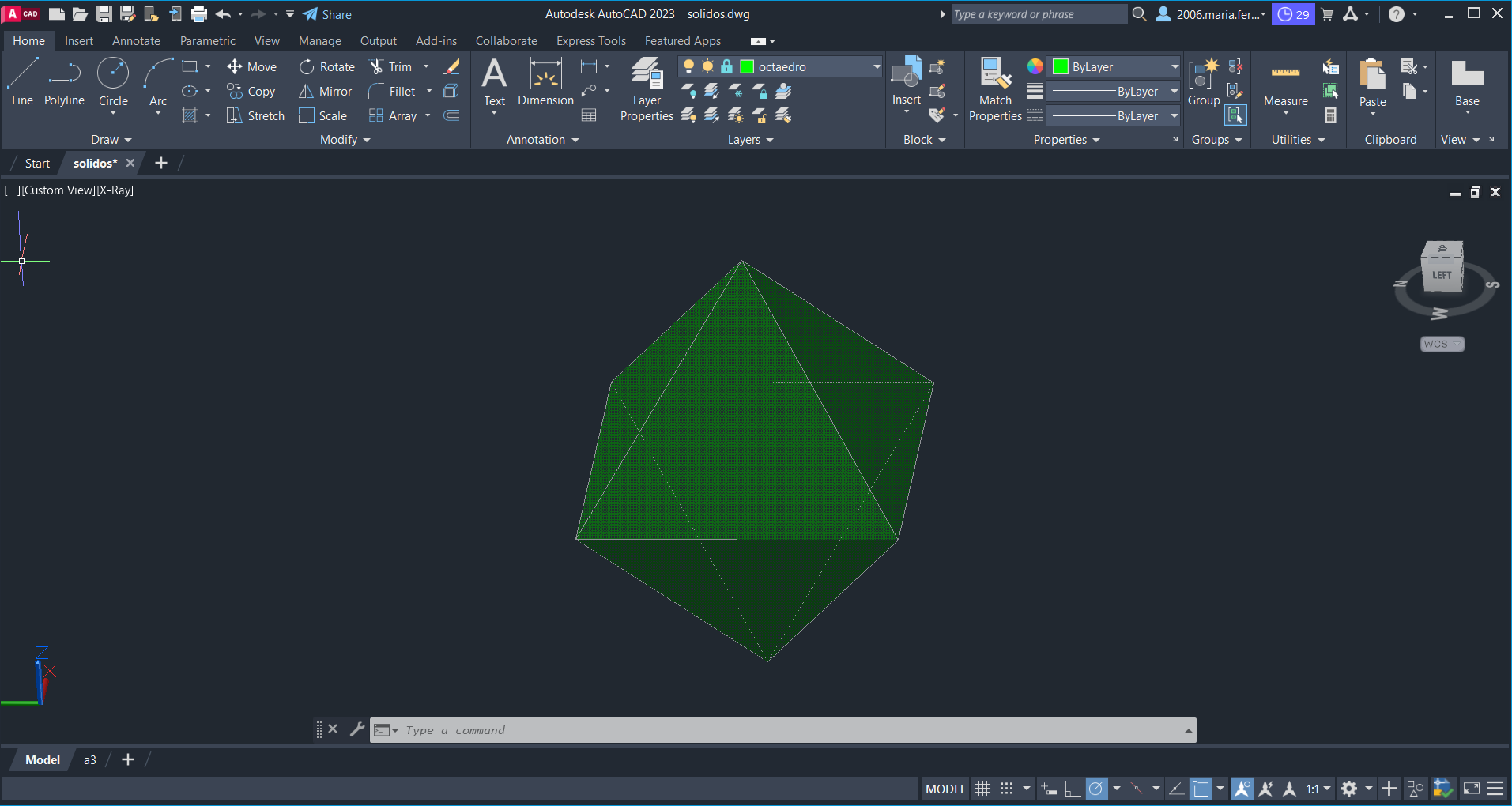Select the Mirror modify tool
Image resolution: width=1512 pixels, height=806 pixels.
coord(326,92)
